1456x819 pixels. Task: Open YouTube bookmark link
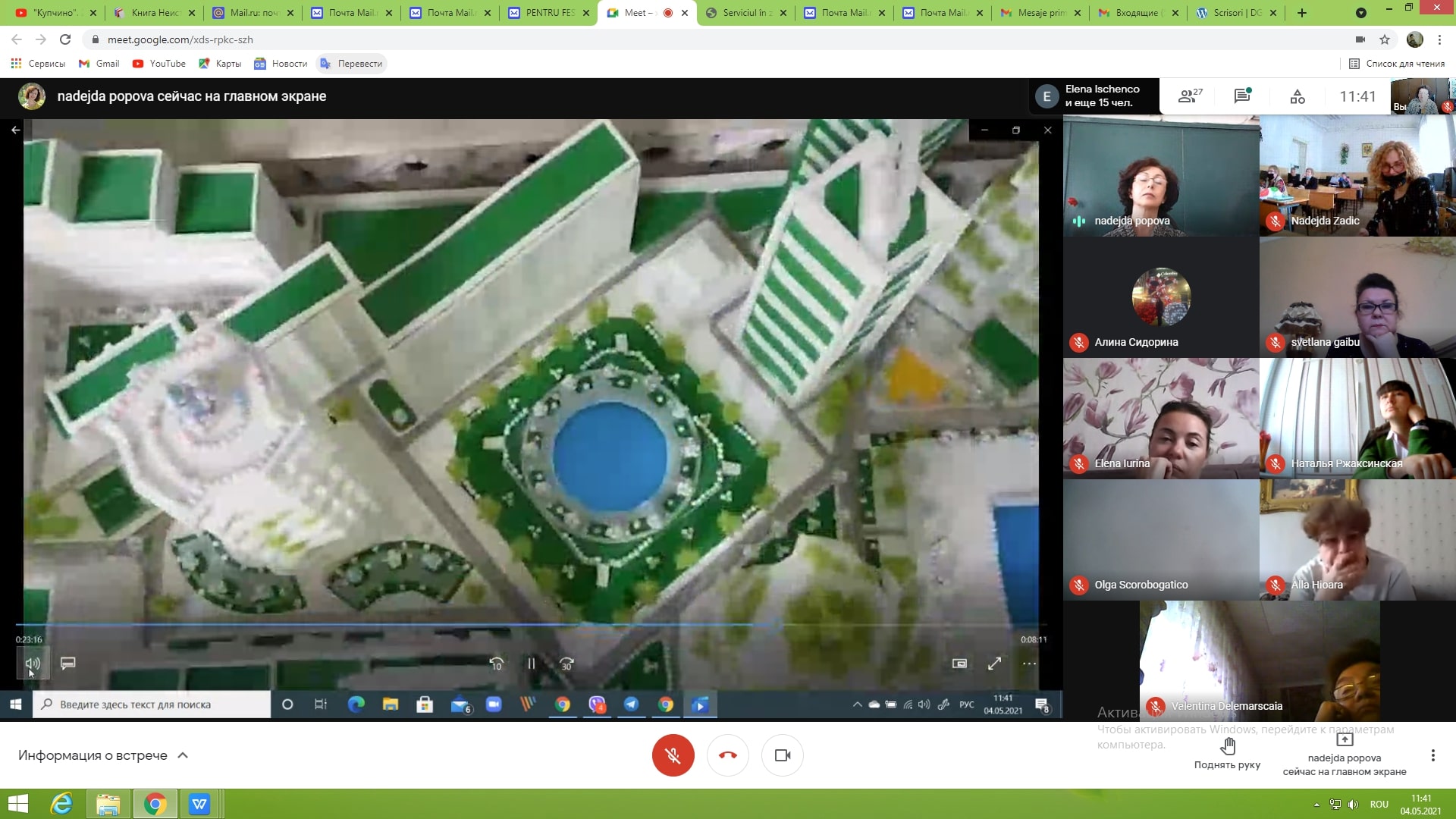(159, 64)
